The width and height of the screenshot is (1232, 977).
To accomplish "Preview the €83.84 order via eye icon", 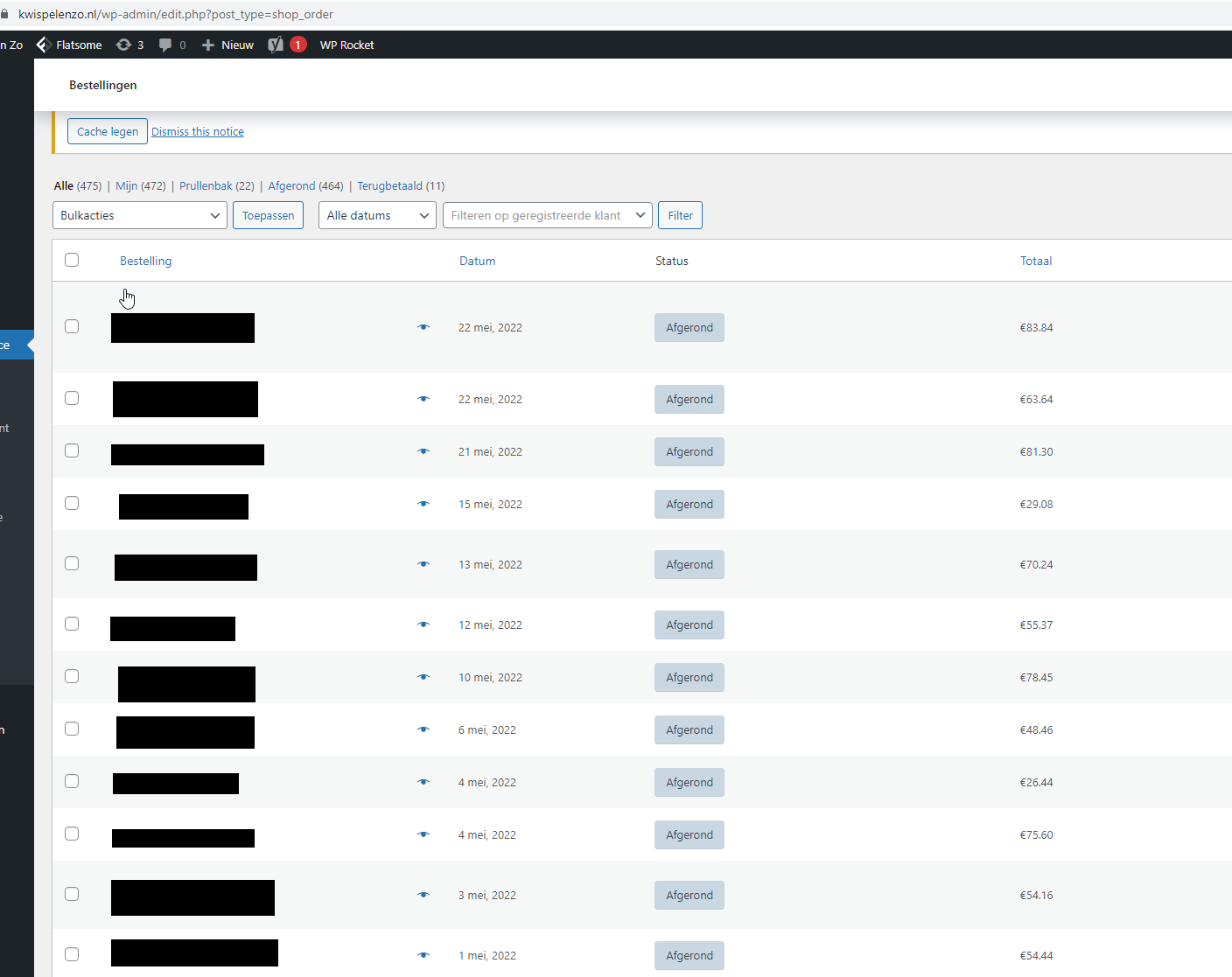I will pyautogui.click(x=423, y=327).
